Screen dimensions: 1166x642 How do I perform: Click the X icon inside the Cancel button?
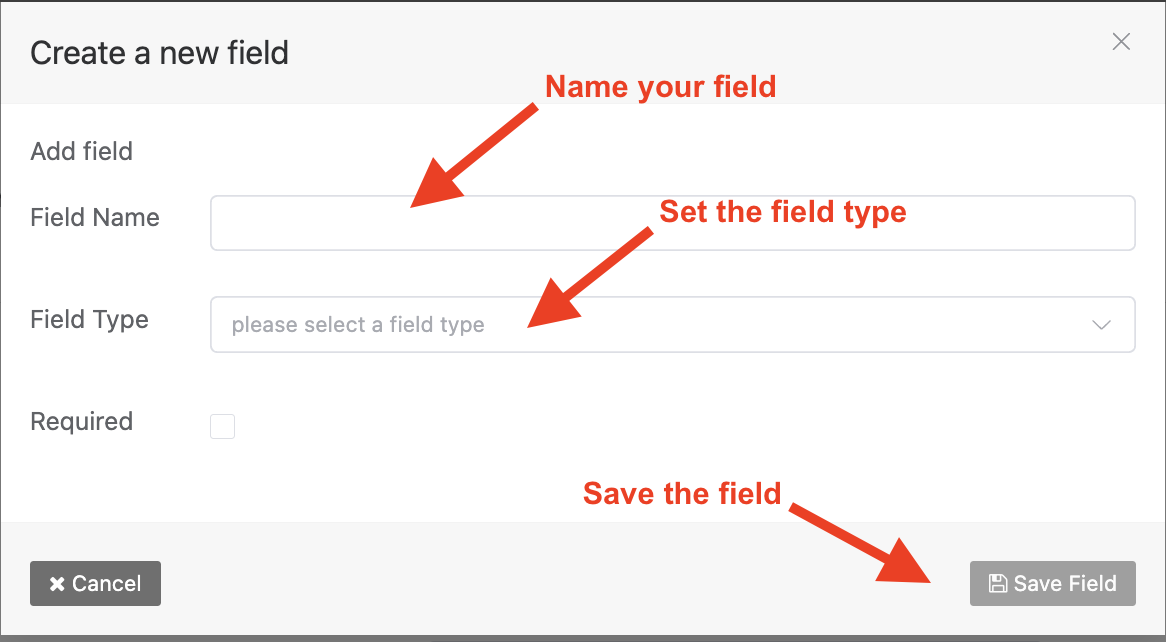click(58, 583)
